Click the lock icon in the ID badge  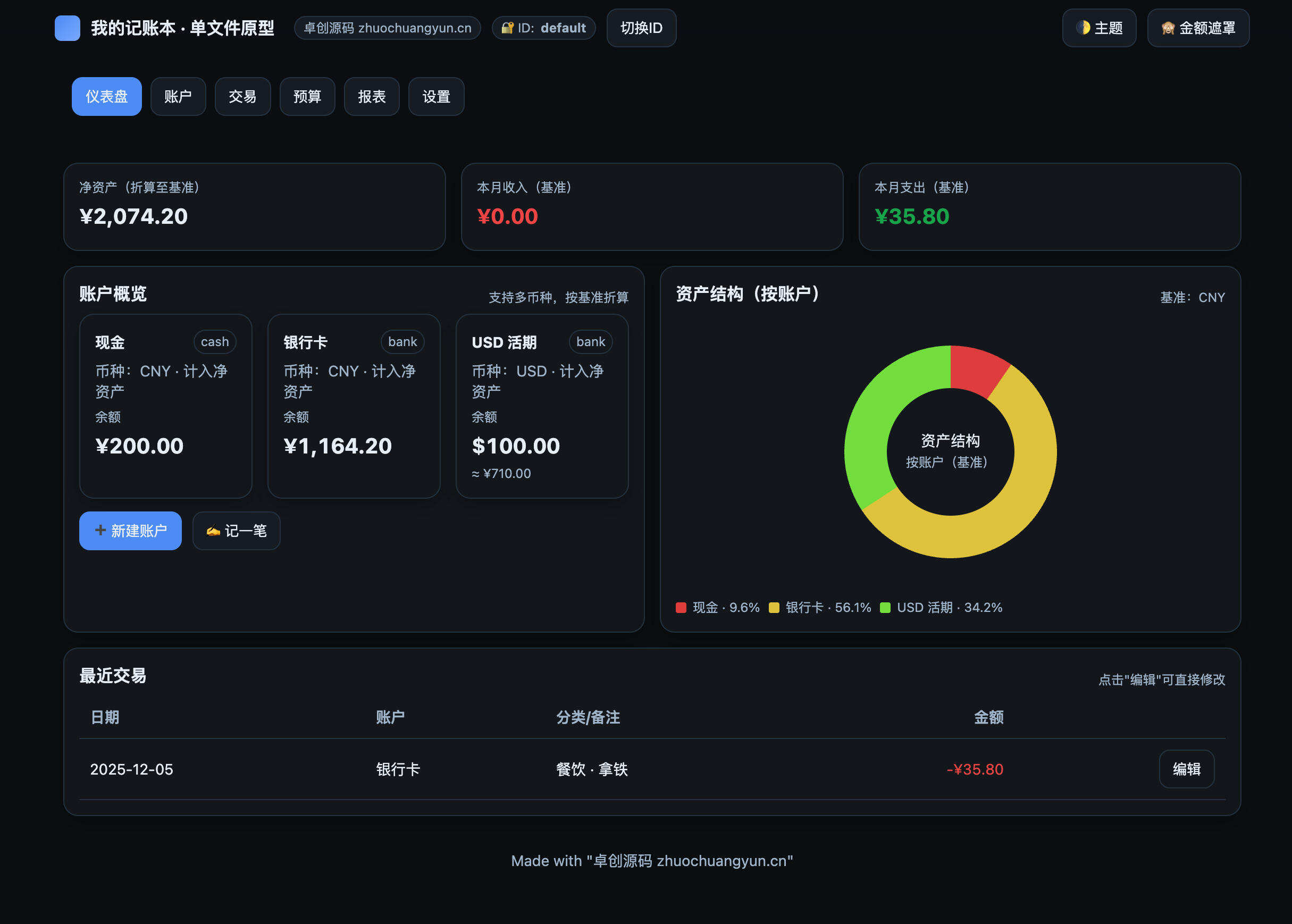pos(507,27)
